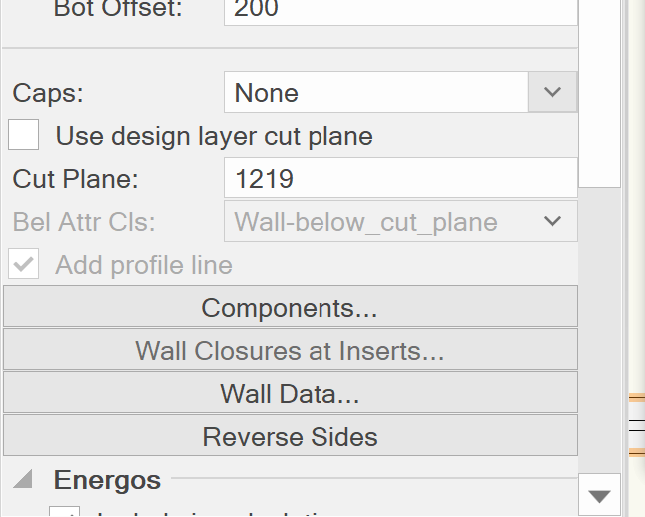Click the scroll down arrow of the palette
645x517 pixels.
coord(599,495)
